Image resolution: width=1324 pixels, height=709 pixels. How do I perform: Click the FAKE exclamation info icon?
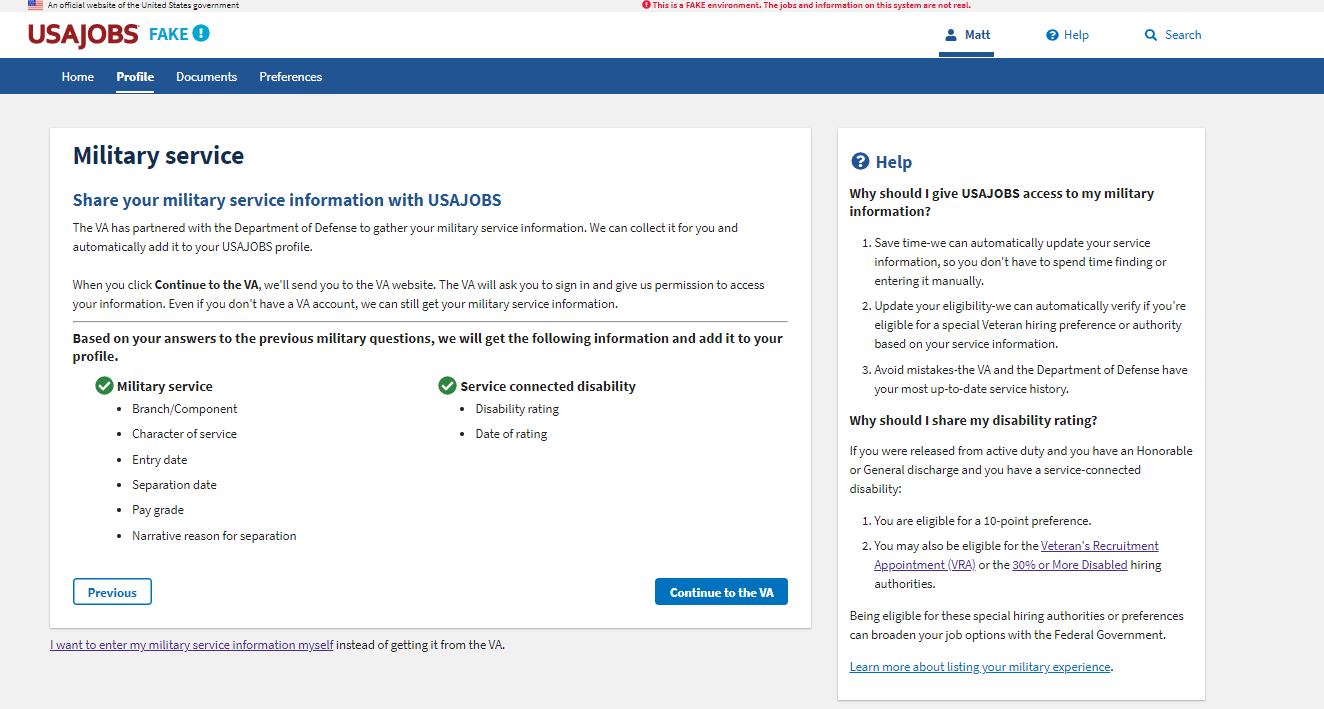201,34
